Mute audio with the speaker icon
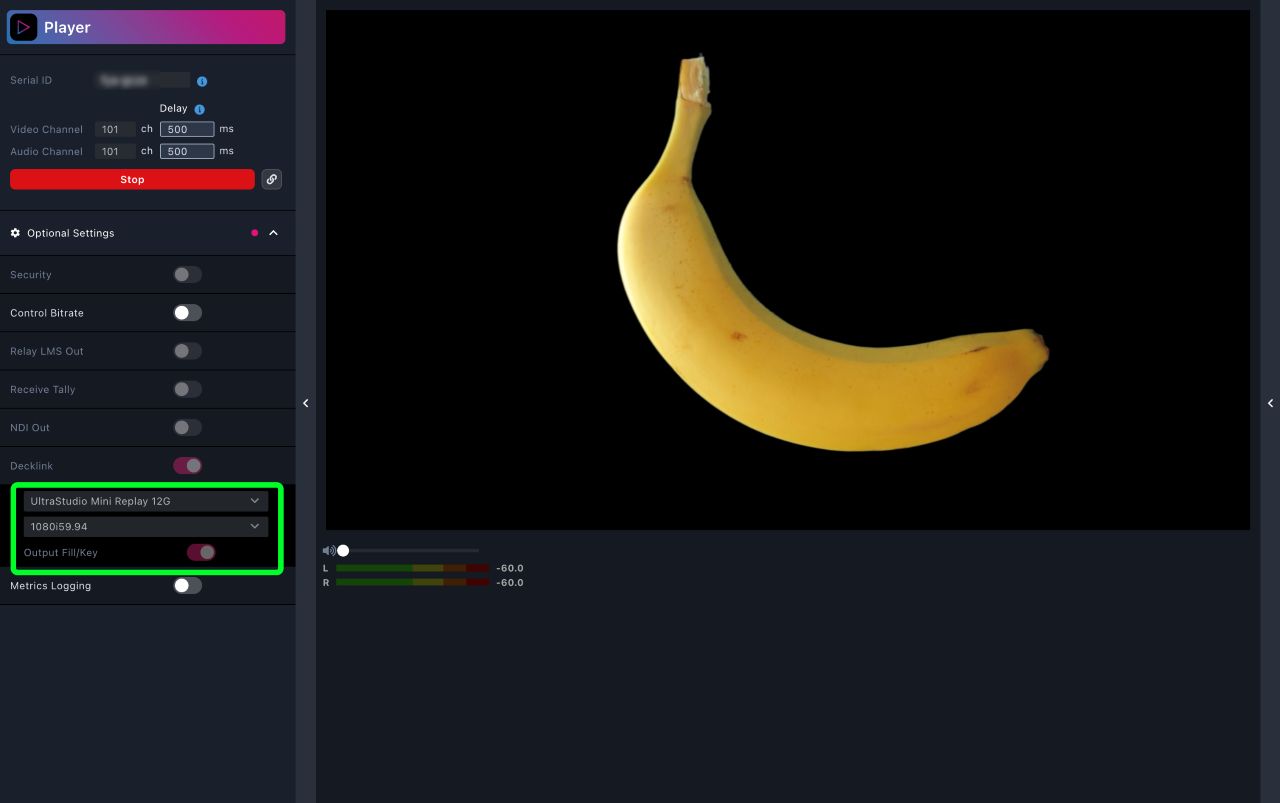This screenshot has width=1280, height=803. (x=328, y=551)
